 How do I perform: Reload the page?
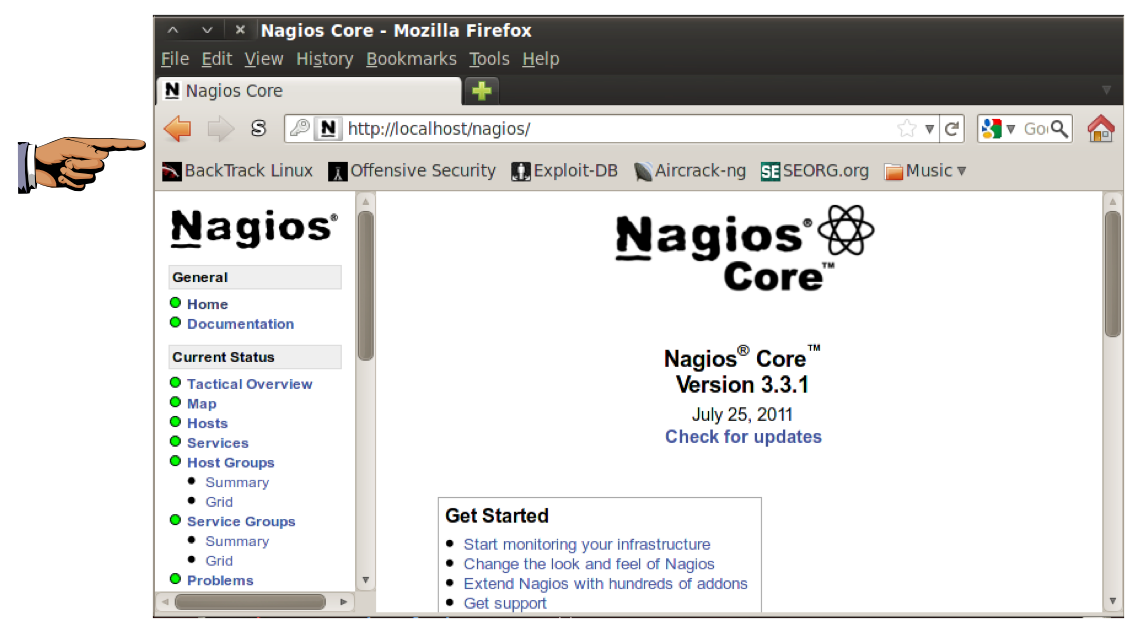(x=952, y=129)
